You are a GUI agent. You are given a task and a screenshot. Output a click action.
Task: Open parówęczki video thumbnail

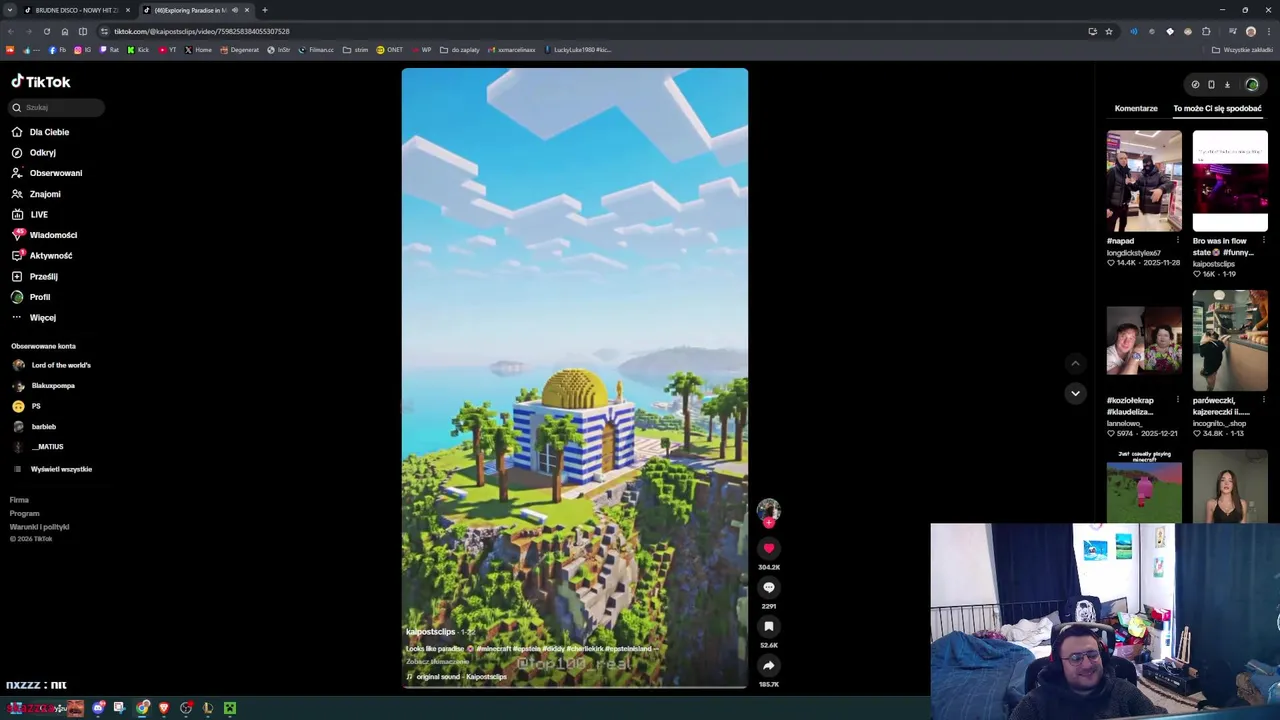[1230, 341]
